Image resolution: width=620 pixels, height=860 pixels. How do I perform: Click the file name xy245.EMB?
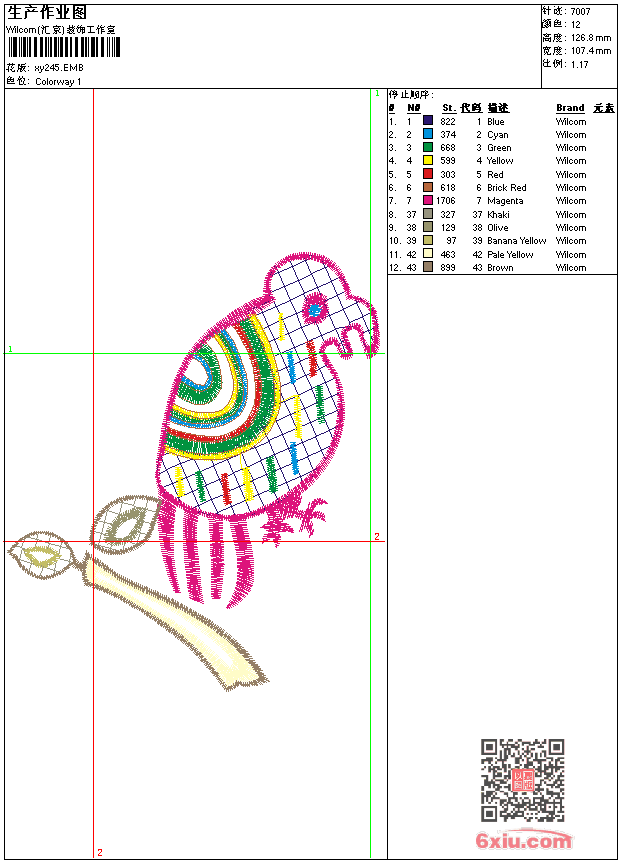59,68
